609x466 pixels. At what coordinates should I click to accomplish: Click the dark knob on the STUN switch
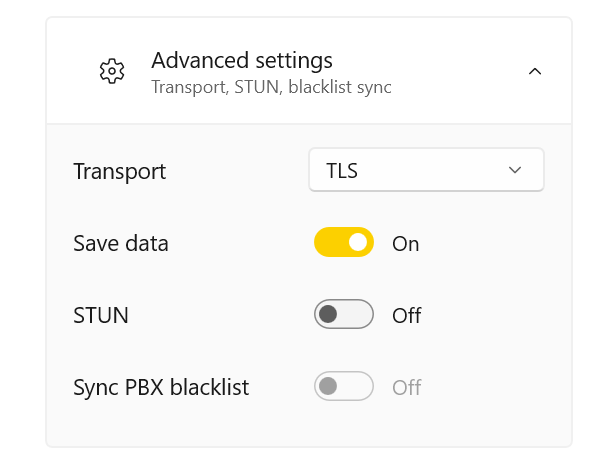(x=329, y=315)
